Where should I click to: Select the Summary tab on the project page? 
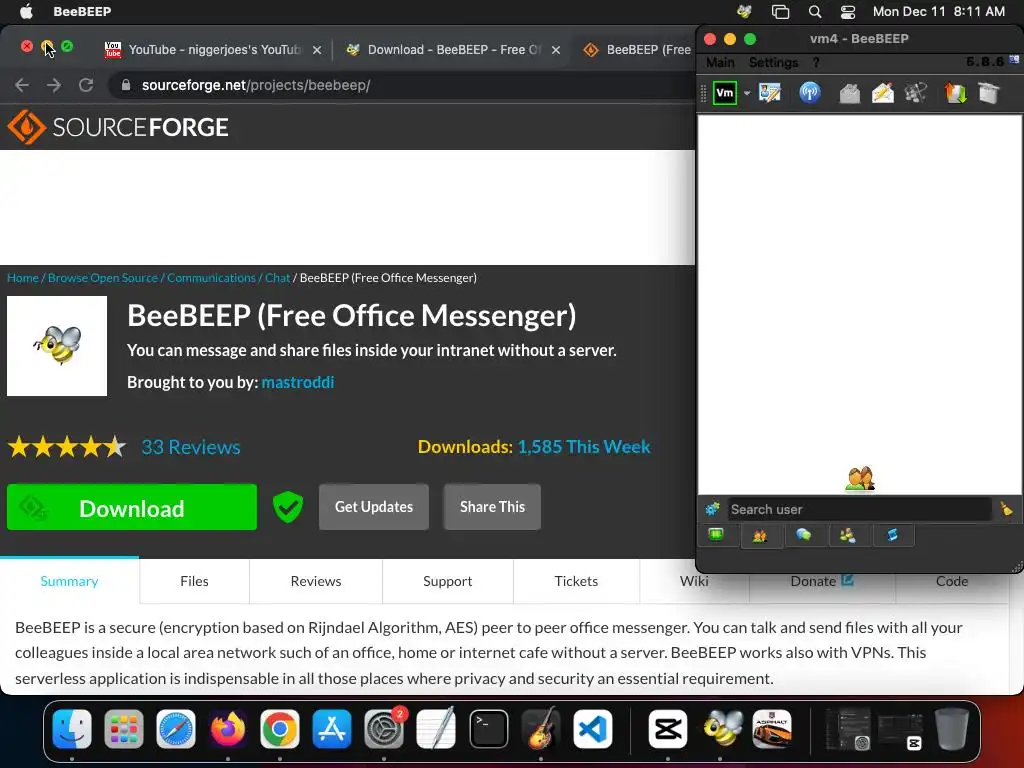point(69,581)
